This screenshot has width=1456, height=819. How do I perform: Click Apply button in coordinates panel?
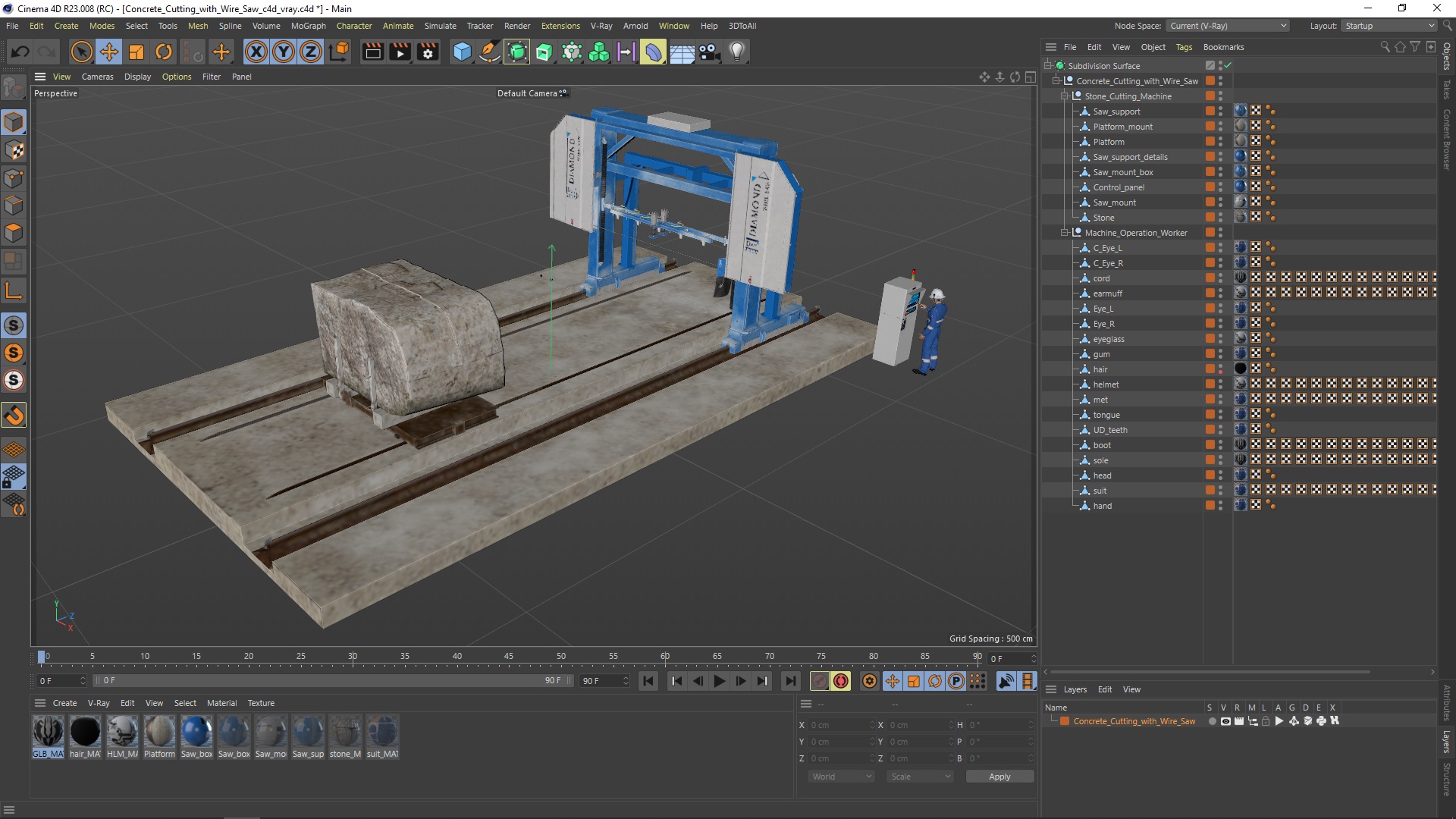coord(999,777)
